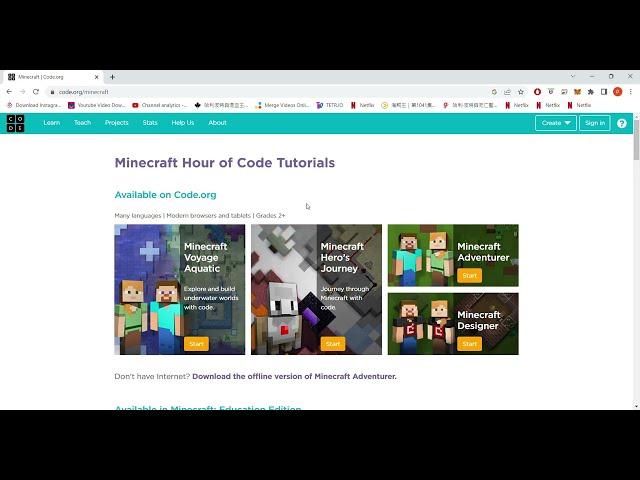Open the Extensions puzzle-piece menu
This screenshot has height=480, width=640.
tap(591, 92)
